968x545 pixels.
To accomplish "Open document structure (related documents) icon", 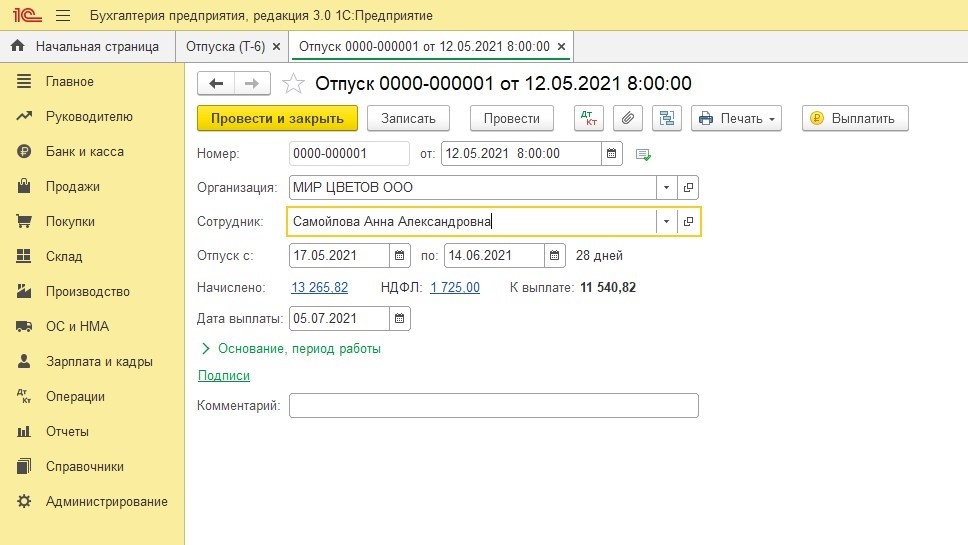I will pos(667,119).
